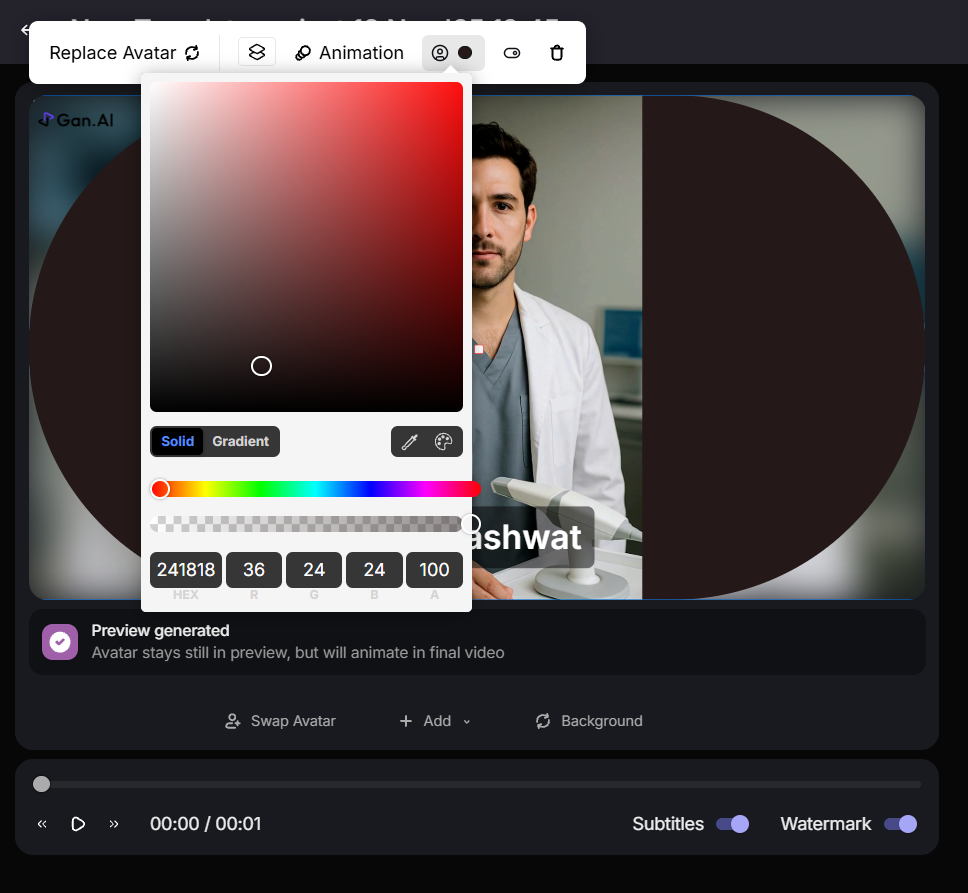
Task: Open the color palette presets icon
Action: [x=444, y=442]
